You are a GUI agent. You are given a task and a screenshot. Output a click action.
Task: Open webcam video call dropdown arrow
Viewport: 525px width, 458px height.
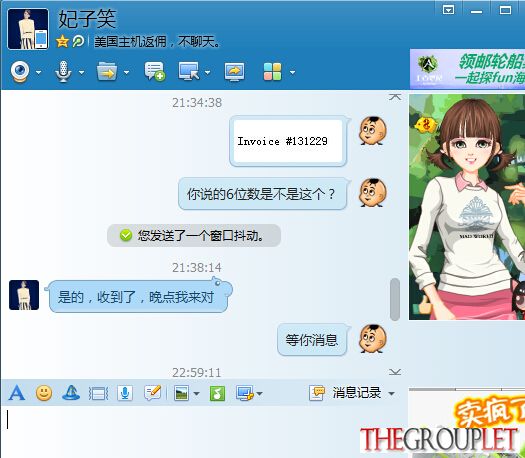click(39, 72)
